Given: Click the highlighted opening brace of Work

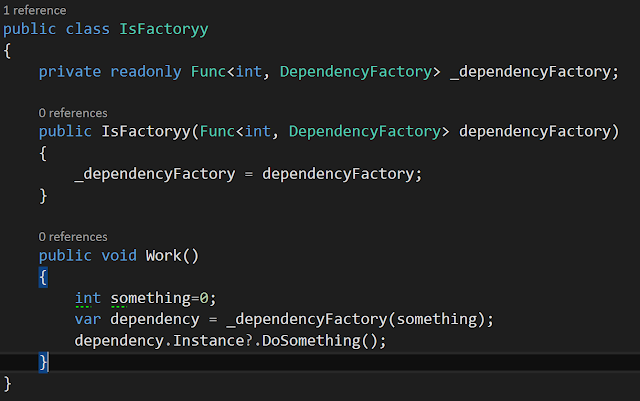Looking at the screenshot, I should pos(43,277).
